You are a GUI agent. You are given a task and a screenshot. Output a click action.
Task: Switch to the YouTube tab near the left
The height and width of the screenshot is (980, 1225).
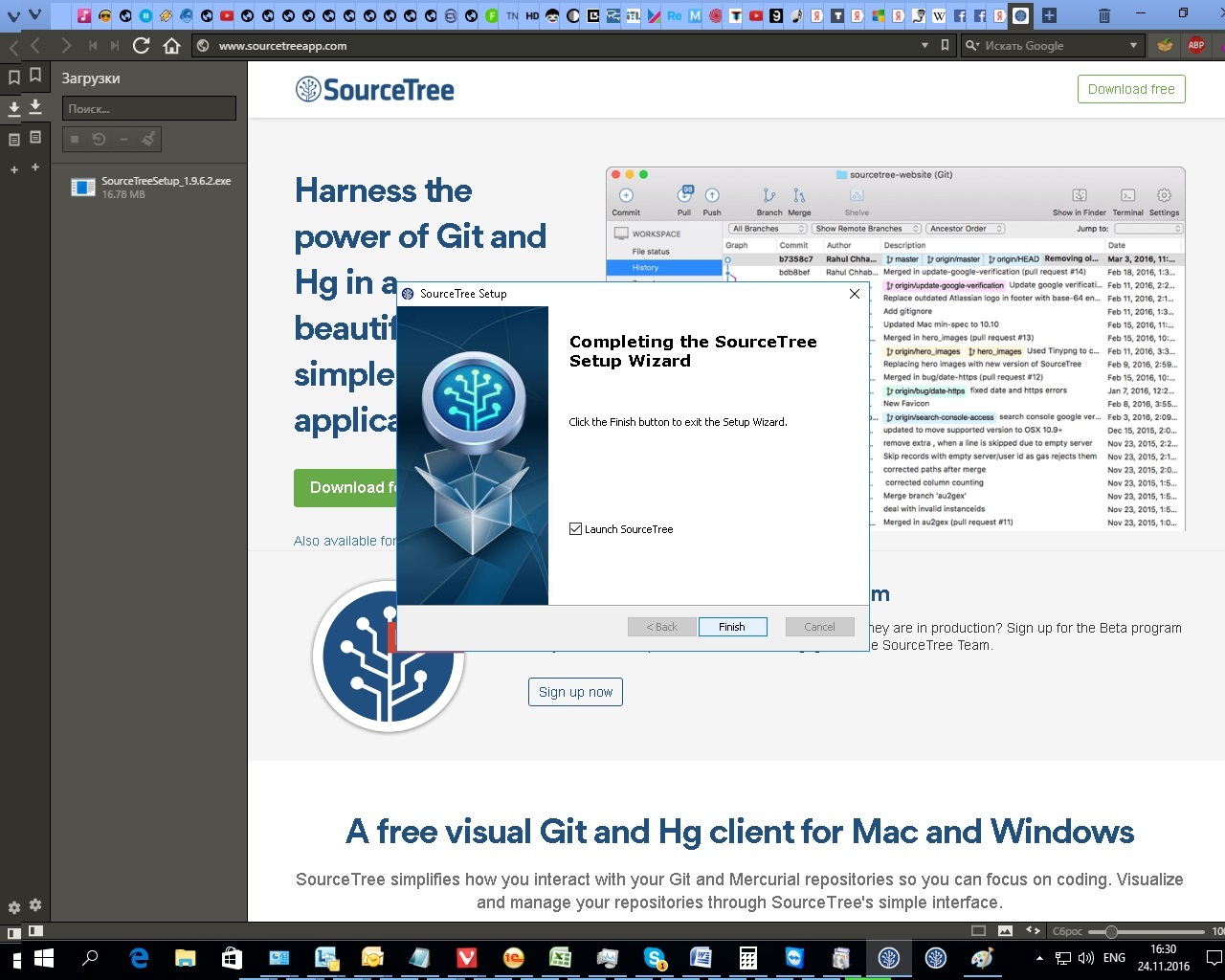[227, 15]
